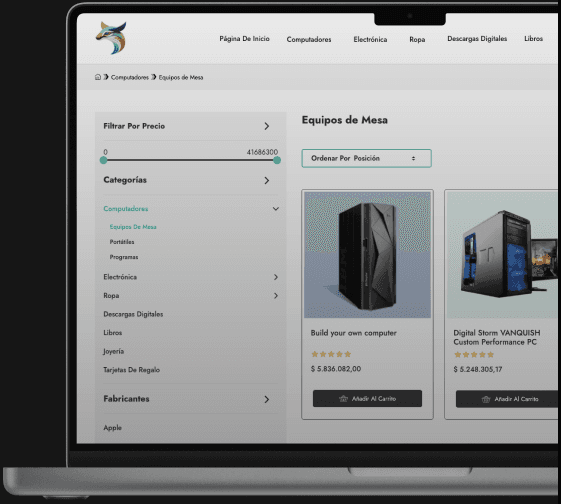The image size is (561, 504).
Task: Collapse the Computadores category chevron
Action: (275, 209)
